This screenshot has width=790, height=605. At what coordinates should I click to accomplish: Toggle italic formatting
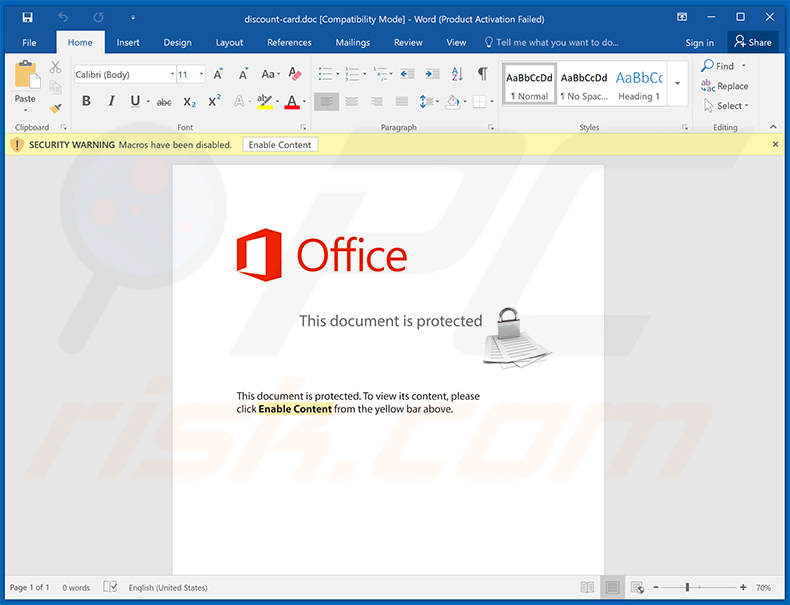coord(111,101)
